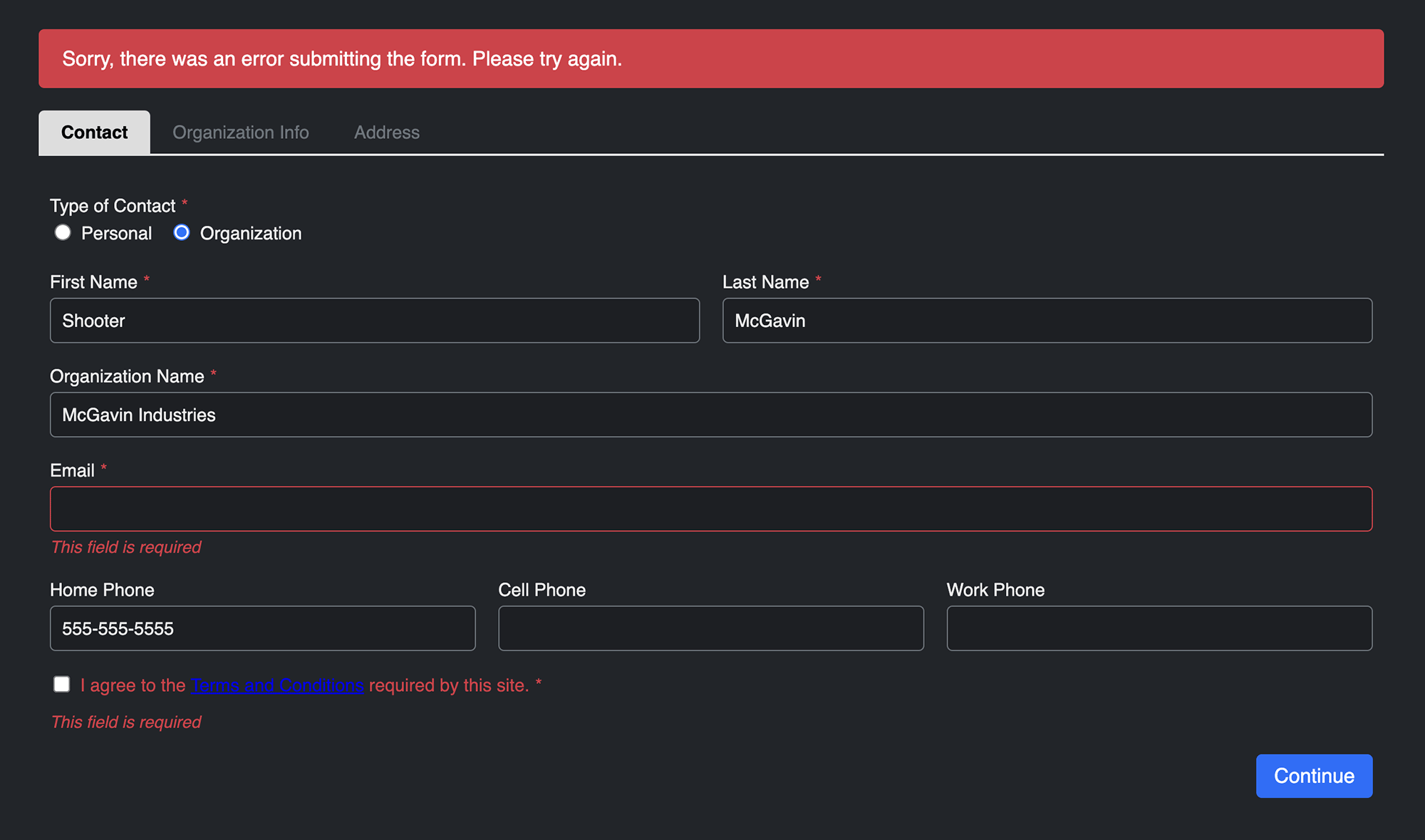The width and height of the screenshot is (1425, 840).
Task: Click the Email required field error message
Action: 125,547
